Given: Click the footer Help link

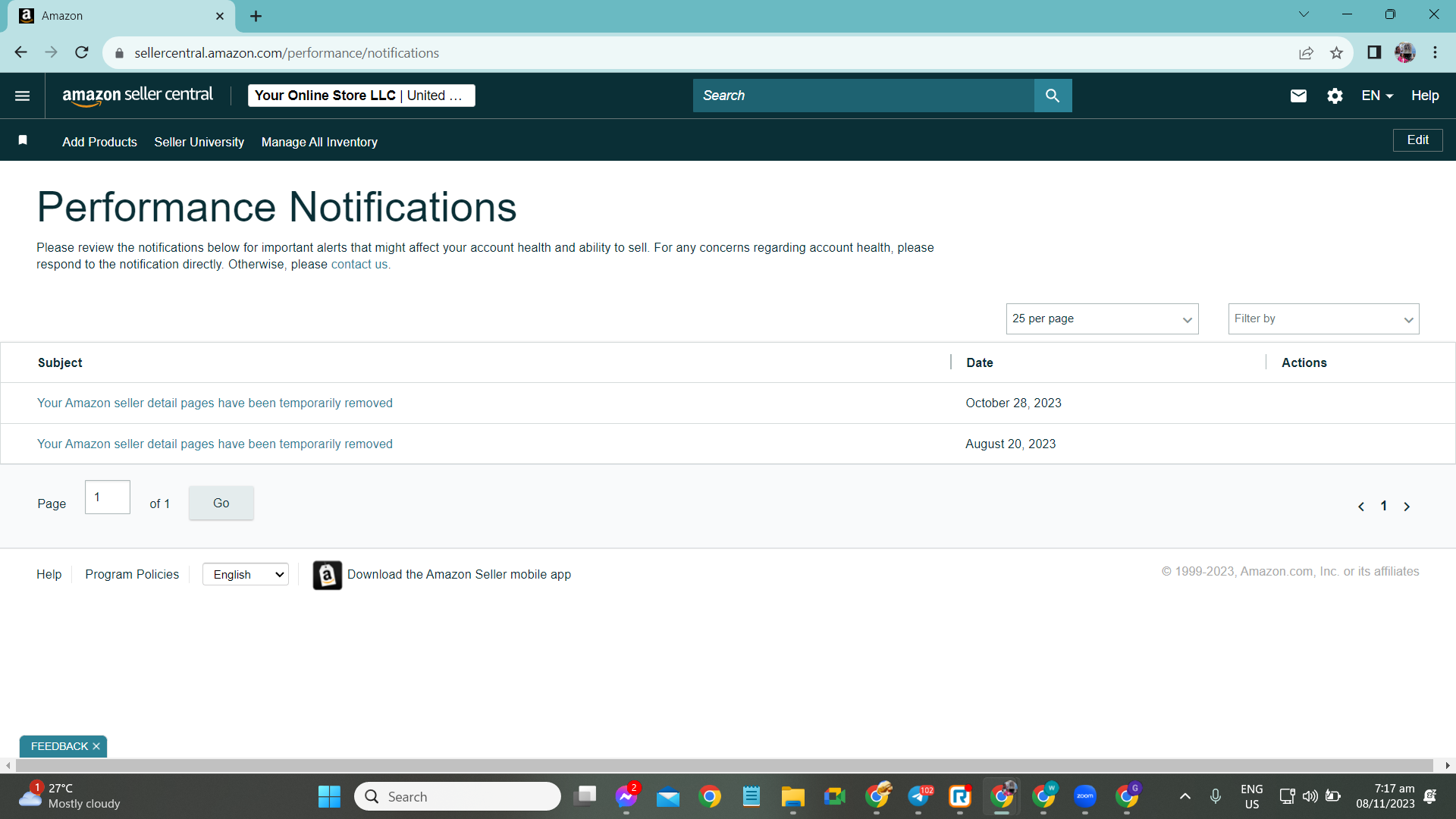Looking at the screenshot, I should (49, 575).
